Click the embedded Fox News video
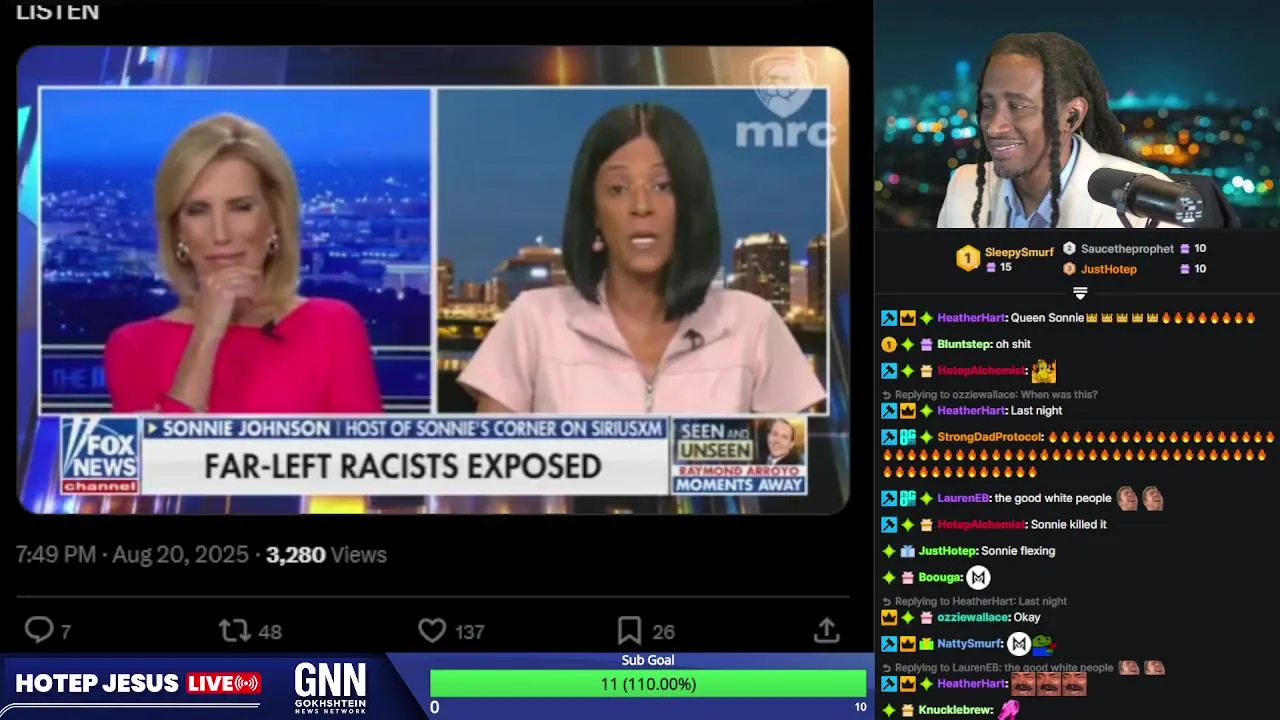This screenshot has width=1280, height=720. [x=433, y=280]
